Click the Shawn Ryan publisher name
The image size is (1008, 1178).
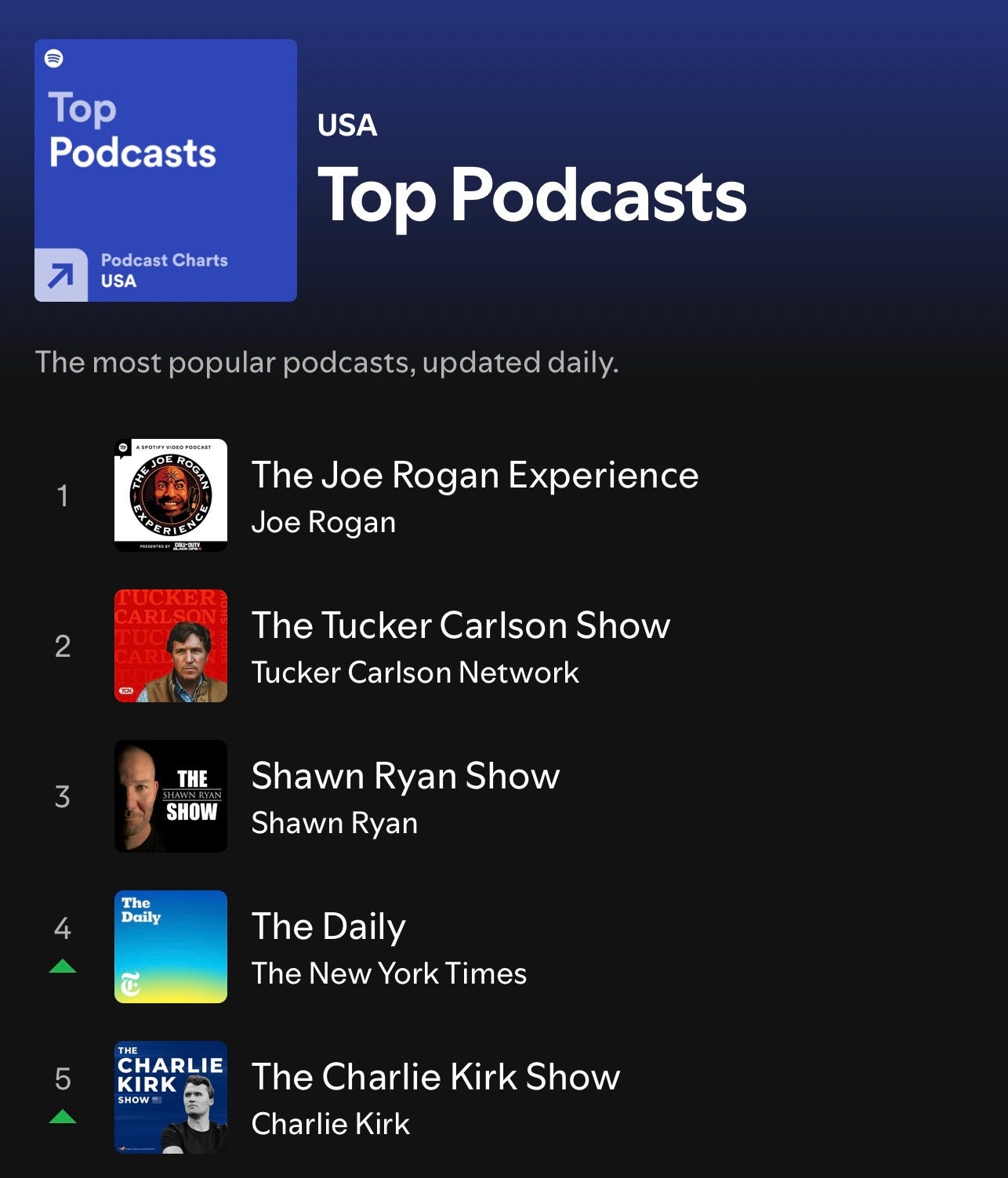tap(335, 823)
